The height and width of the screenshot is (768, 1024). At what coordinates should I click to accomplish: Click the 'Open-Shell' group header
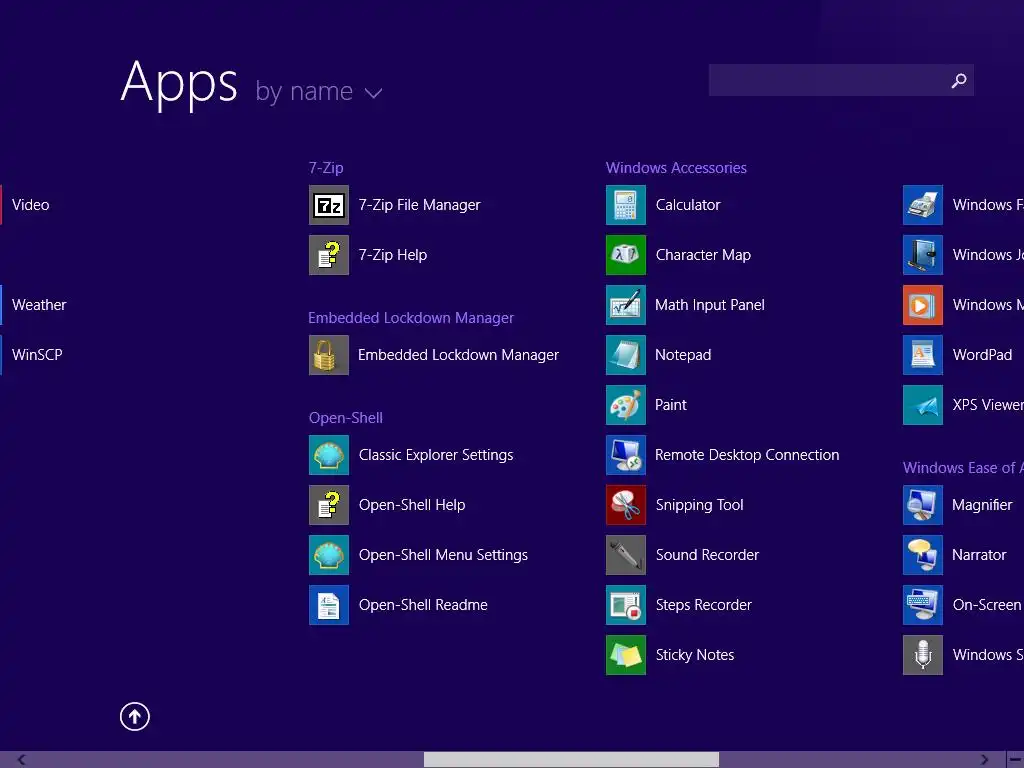tap(345, 418)
